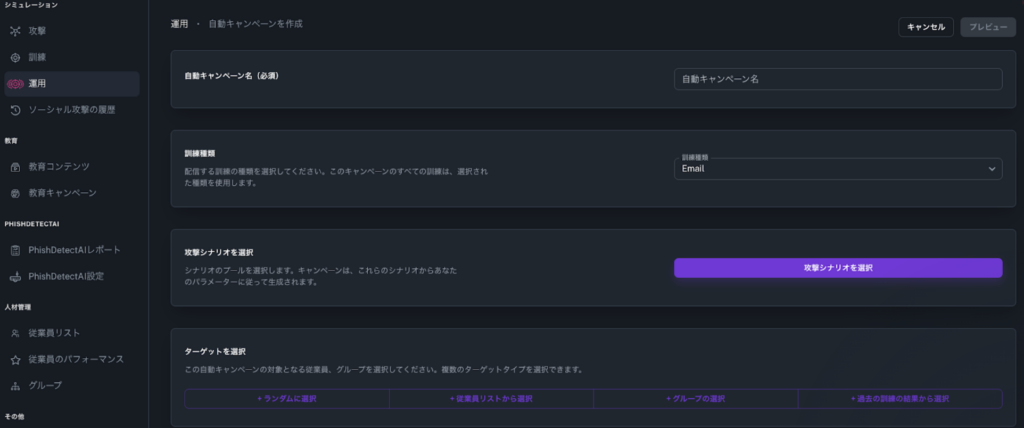
Task: Open PhishDetectAIレポート clipboard icon
Action: (x=15, y=250)
